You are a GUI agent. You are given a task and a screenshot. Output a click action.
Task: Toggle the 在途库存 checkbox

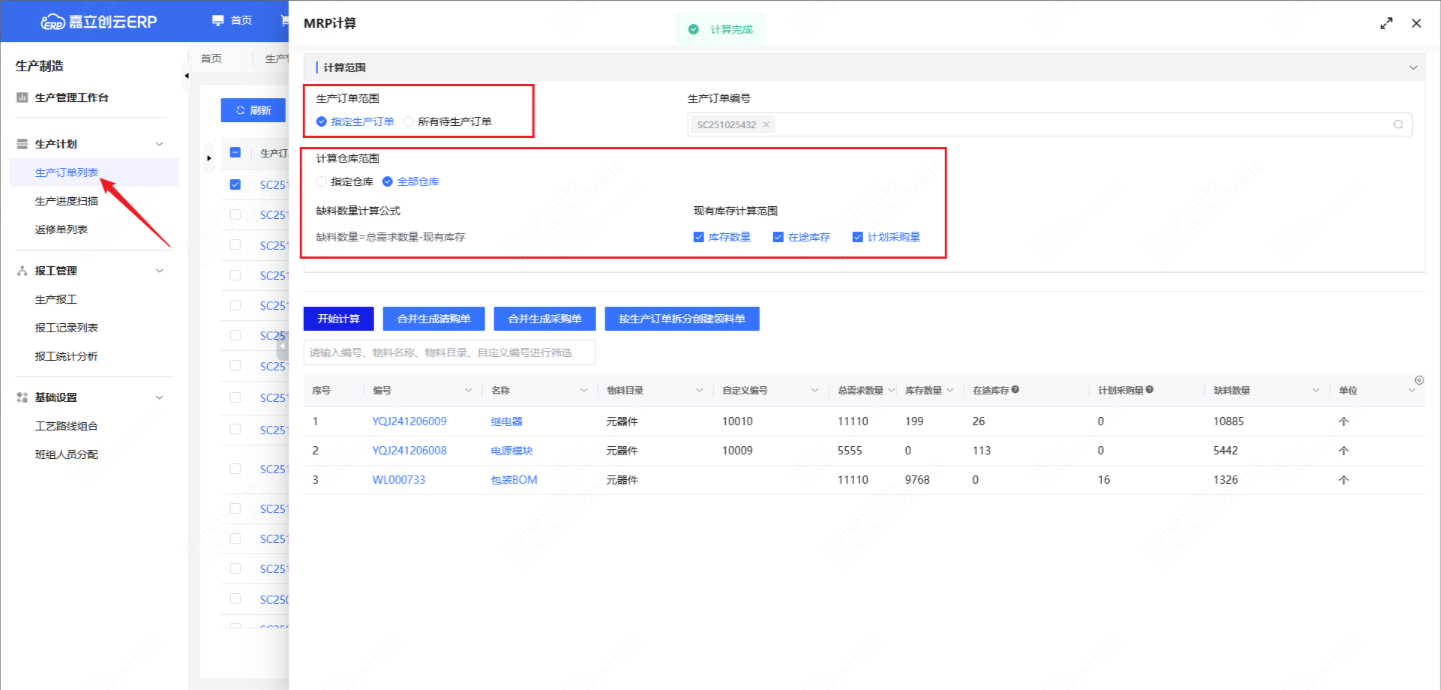coord(778,237)
